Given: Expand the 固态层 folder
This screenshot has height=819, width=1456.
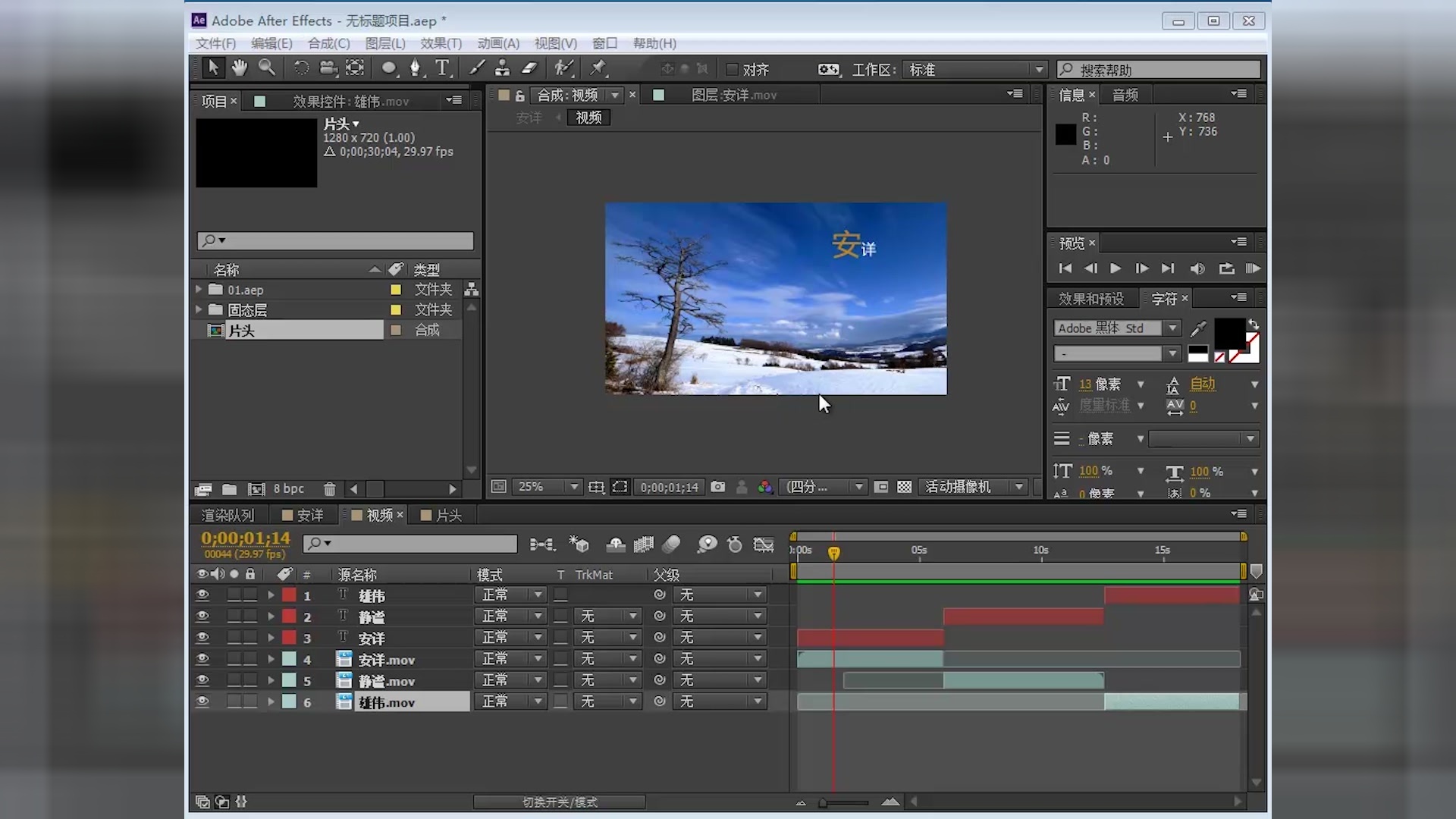Looking at the screenshot, I should (199, 309).
